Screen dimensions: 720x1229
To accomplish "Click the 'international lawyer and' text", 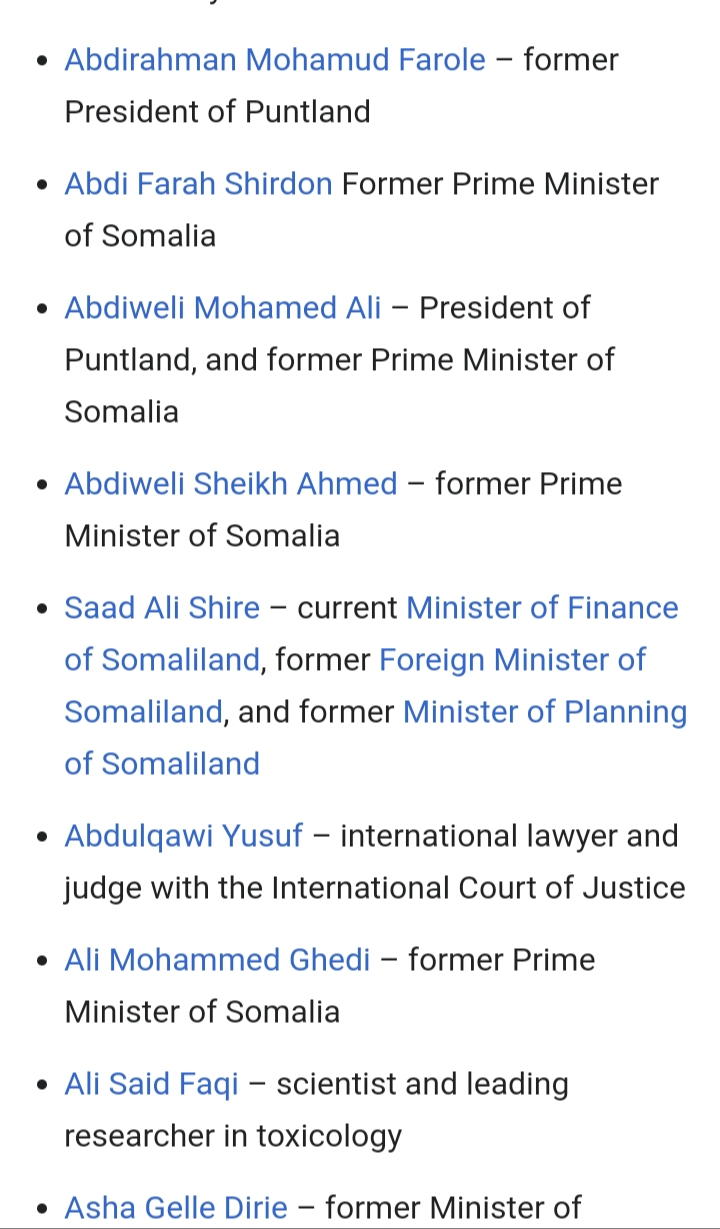I will (509, 836).
